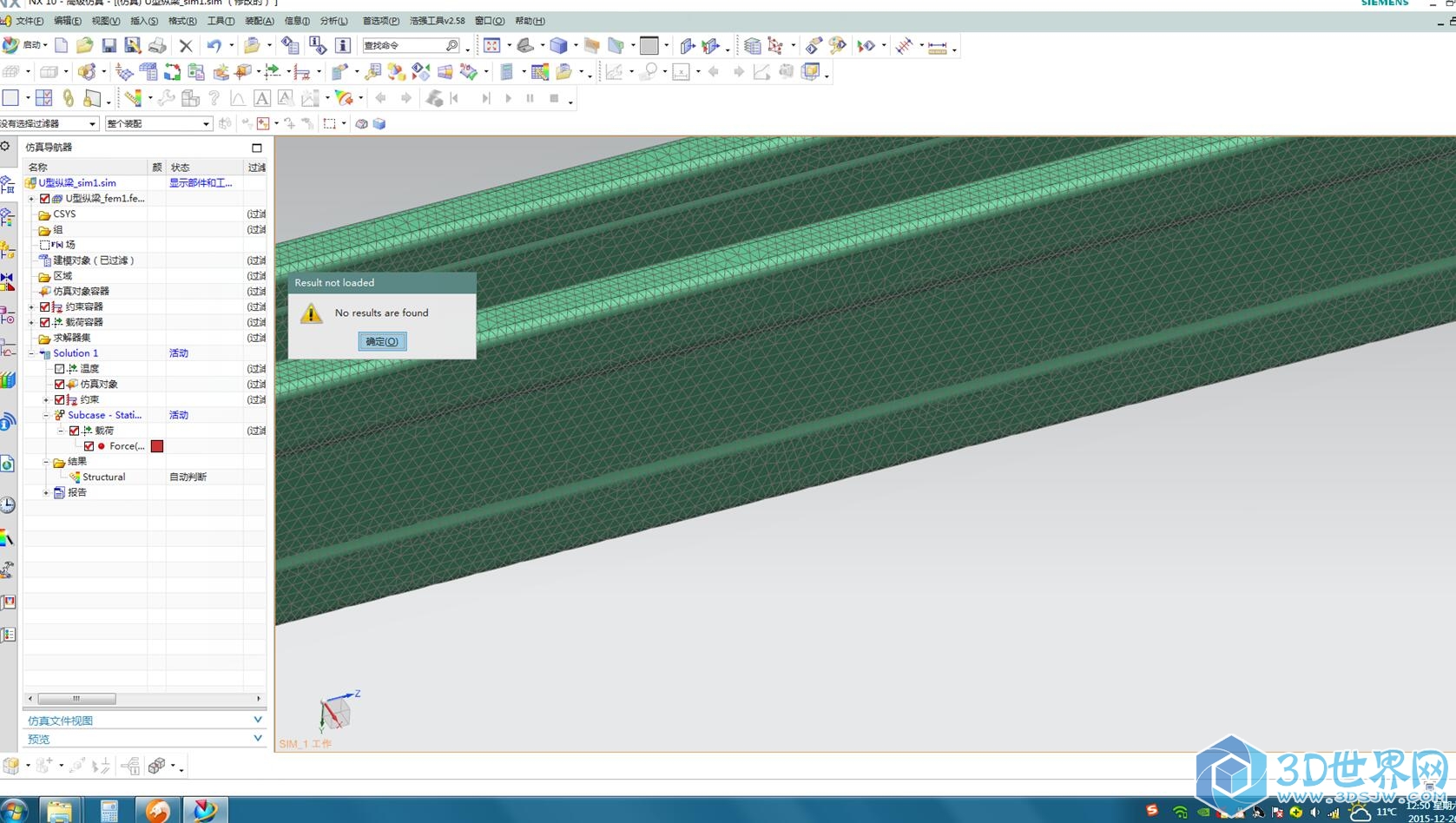The image size is (1456, 823).
Task: Toggle the 仿真对象 checkbox under Solution 1
Action: pyautogui.click(x=60, y=385)
